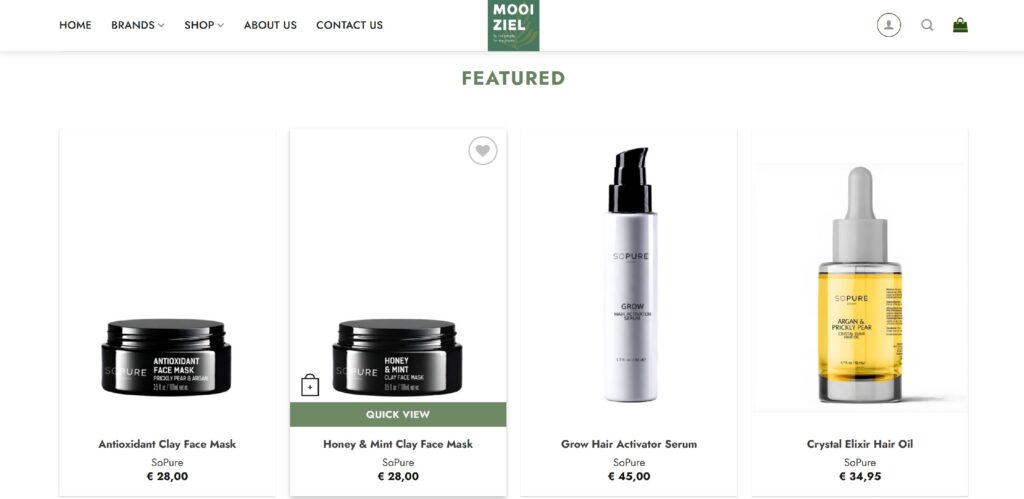The width and height of the screenshot is (1024, 499).
Task: Click the Mooi Ziel logo
Action: 513,25
